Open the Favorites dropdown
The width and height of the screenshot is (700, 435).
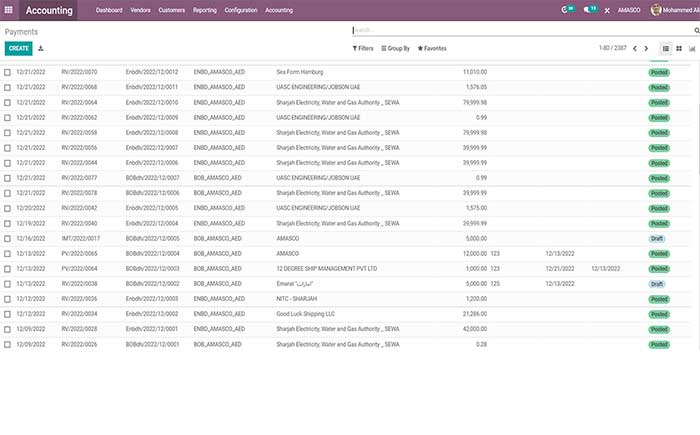432,48
